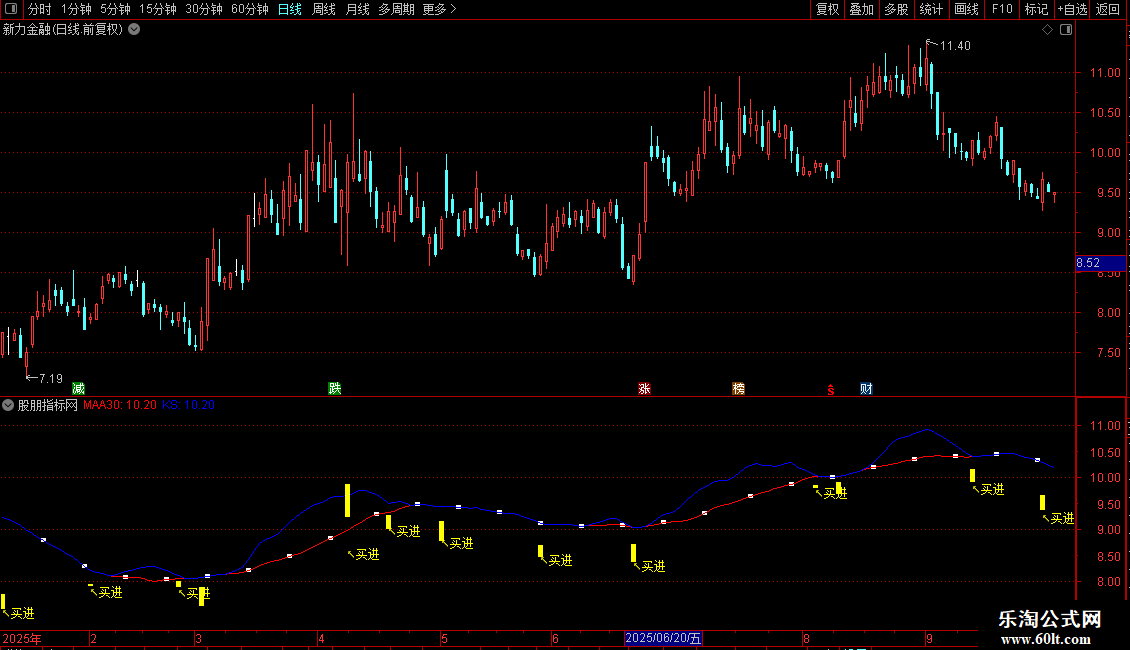Toggle the right panel icon beside the diamond

(x=1066, y=30)
